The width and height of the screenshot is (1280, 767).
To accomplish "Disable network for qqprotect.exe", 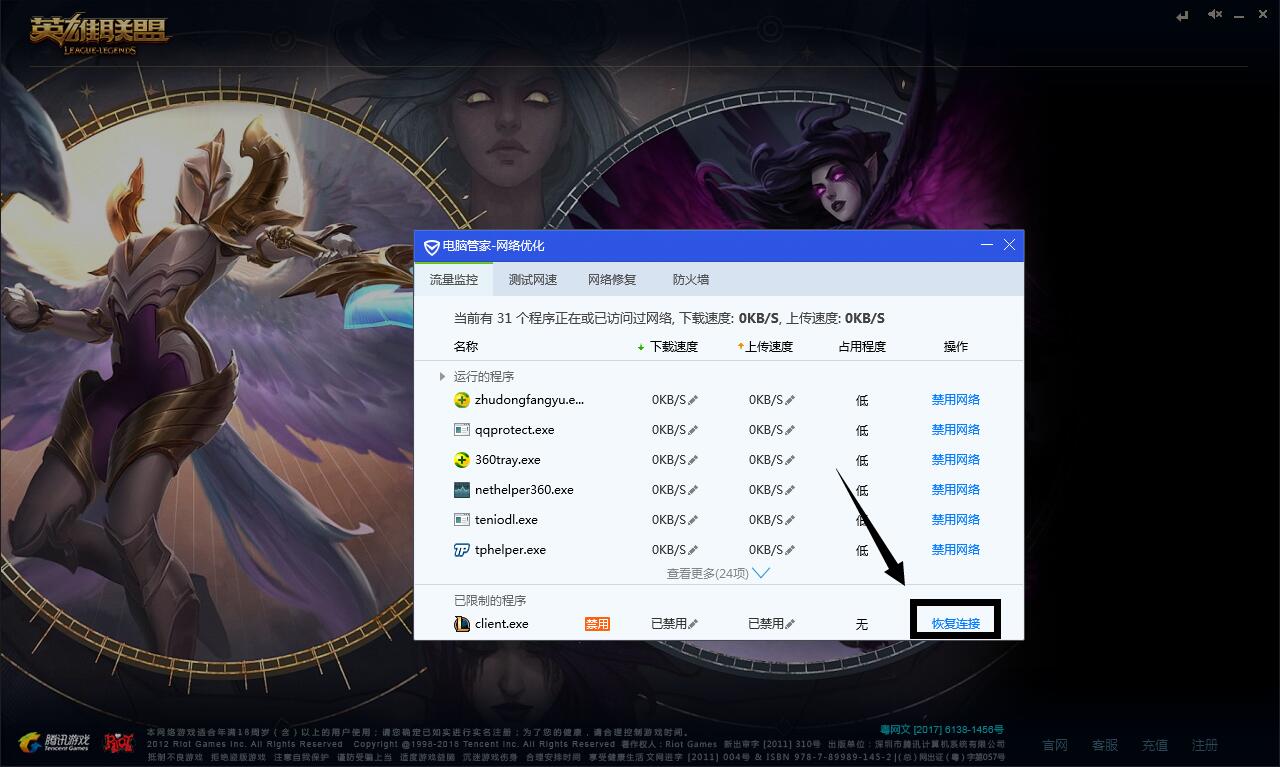I will point(956,430).
